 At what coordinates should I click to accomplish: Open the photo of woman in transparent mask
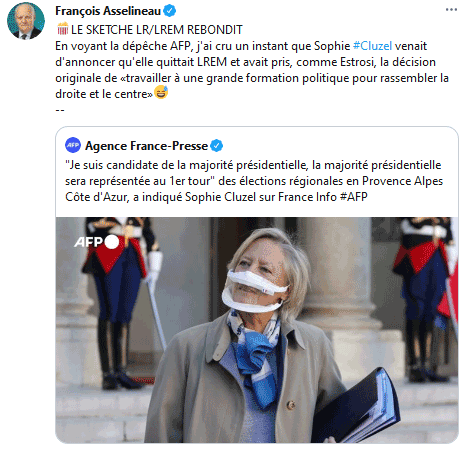click(x=257, y=330)
